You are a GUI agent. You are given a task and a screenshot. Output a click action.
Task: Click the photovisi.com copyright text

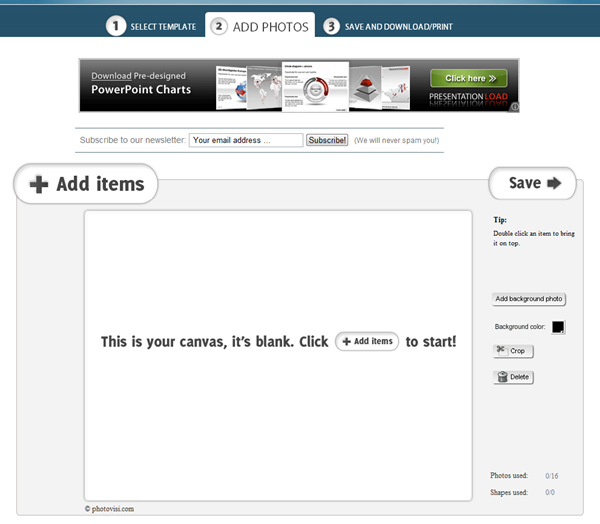click(x=109, y=509)
